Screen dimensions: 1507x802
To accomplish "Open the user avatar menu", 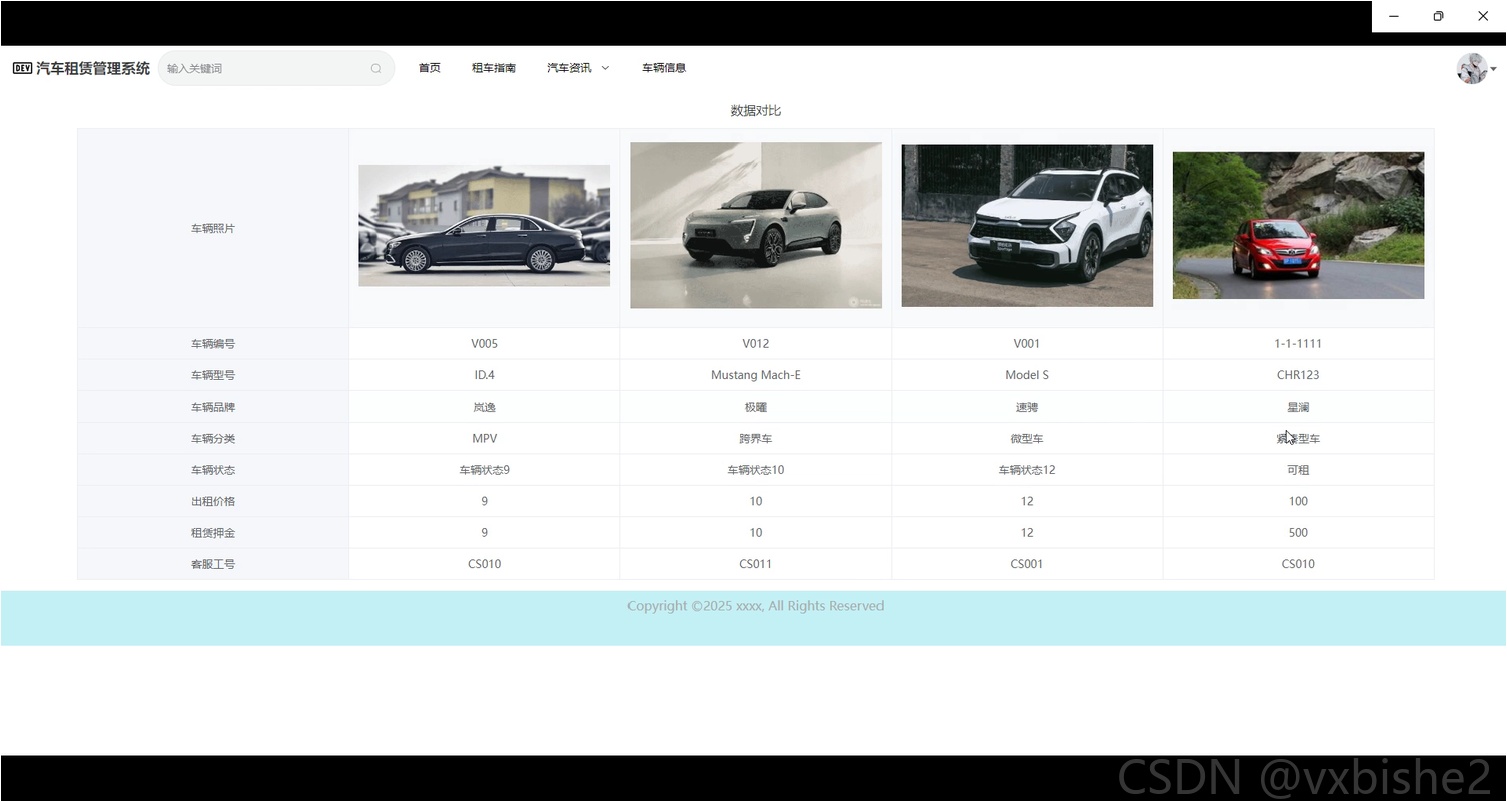I will pos(1472,69).
